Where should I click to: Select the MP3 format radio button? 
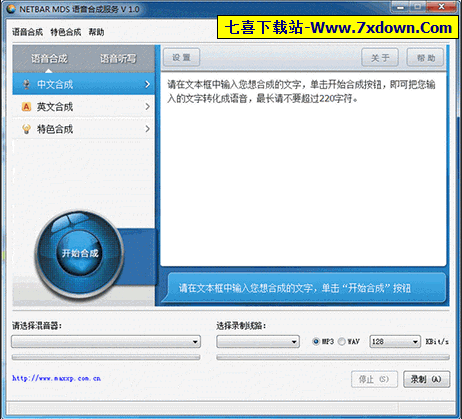(x=316, y=342)
